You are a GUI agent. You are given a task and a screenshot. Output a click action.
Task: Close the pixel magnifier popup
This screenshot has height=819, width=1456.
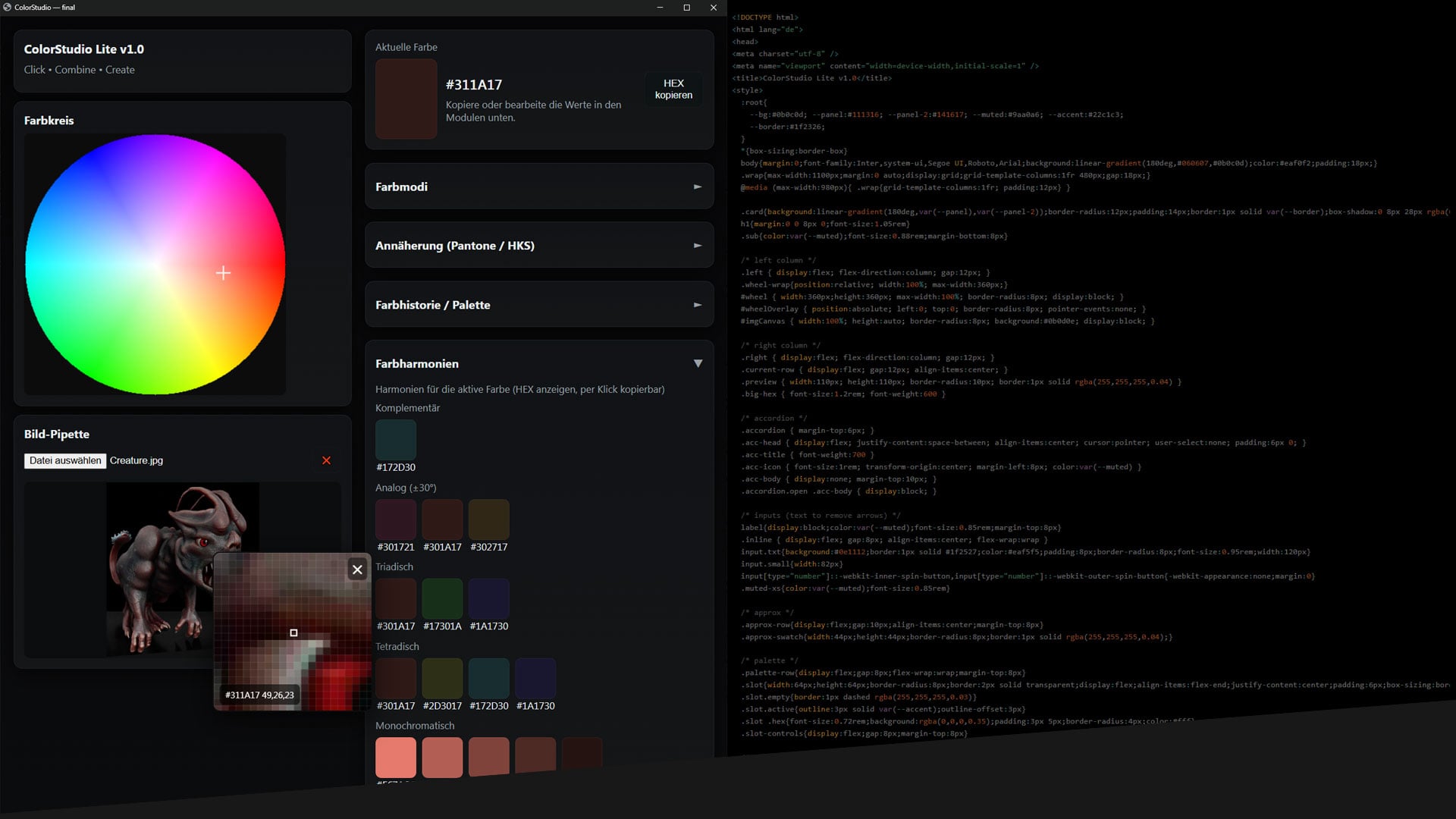coord(357,570)
